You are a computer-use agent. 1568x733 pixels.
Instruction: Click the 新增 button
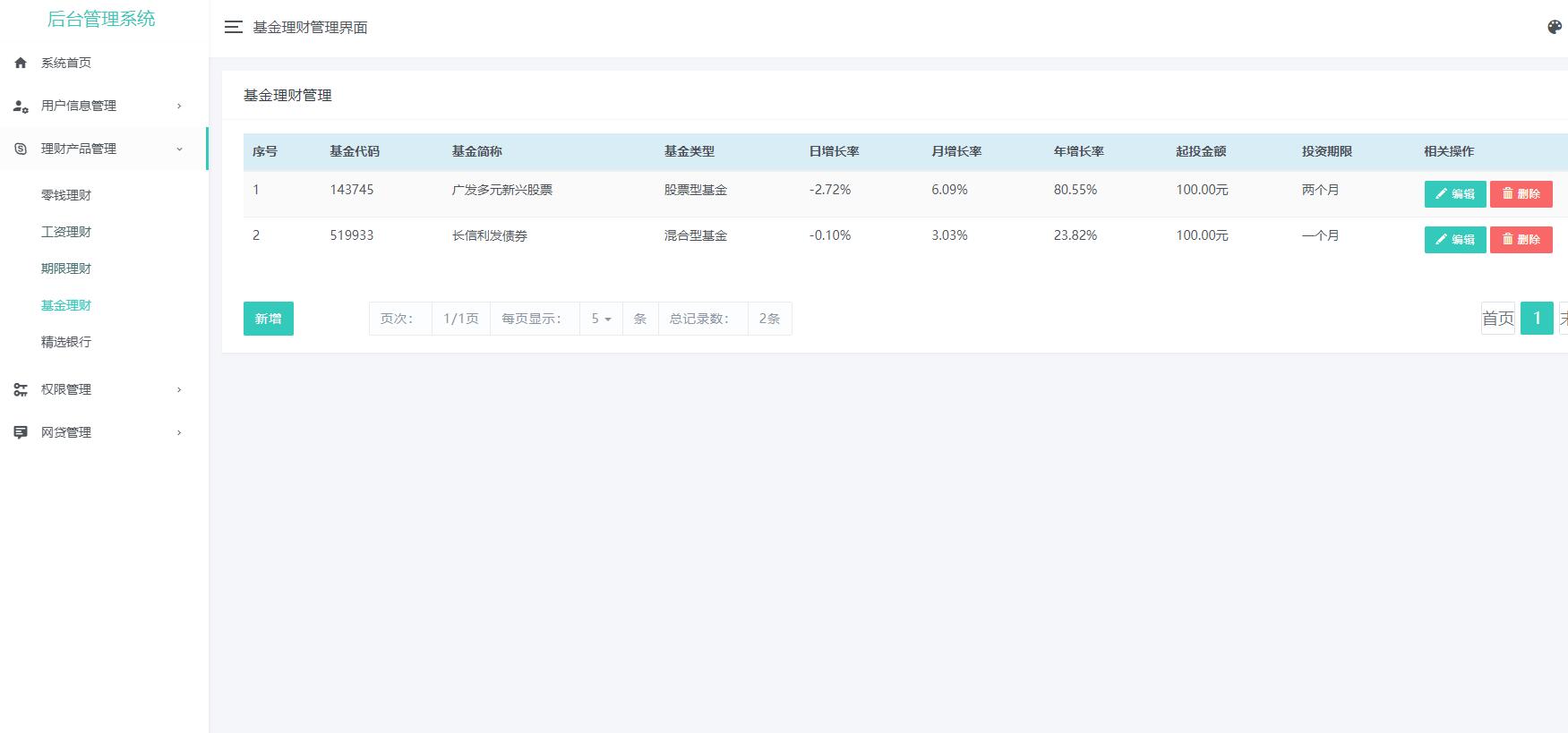(x=269, y=319)
